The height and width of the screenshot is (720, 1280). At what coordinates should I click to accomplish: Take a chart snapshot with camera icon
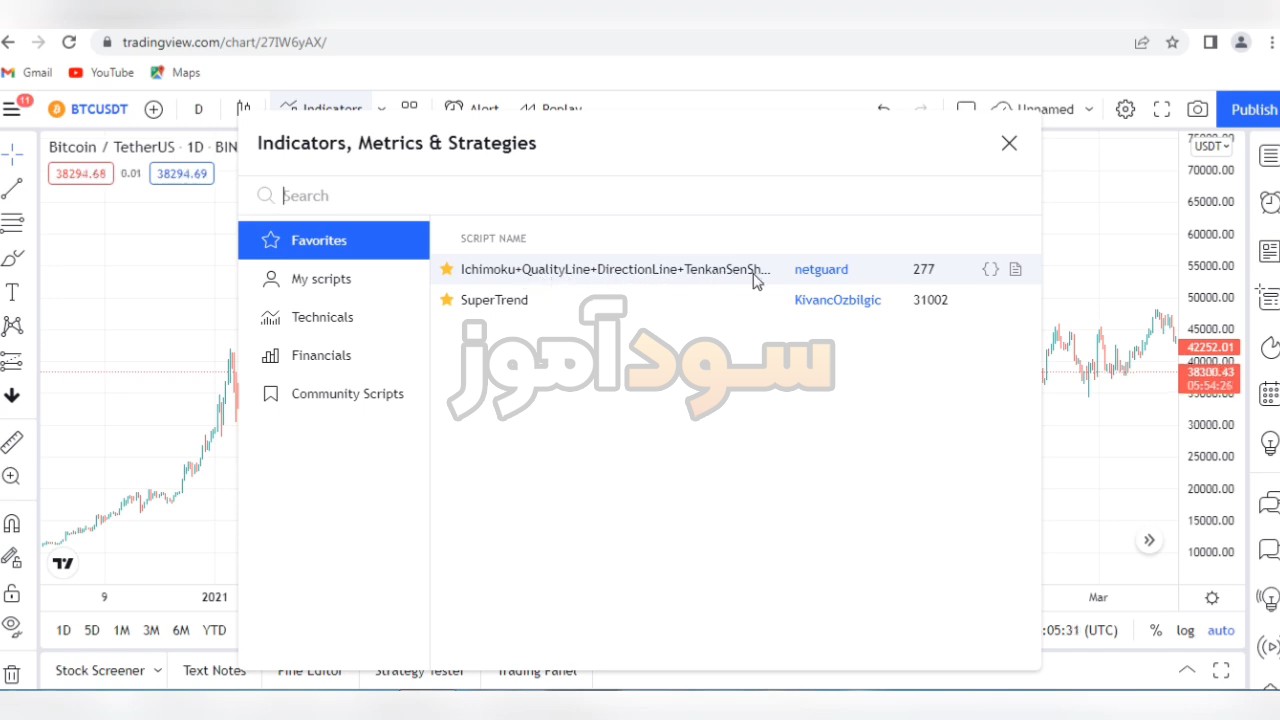click(x=1197, y=109)
